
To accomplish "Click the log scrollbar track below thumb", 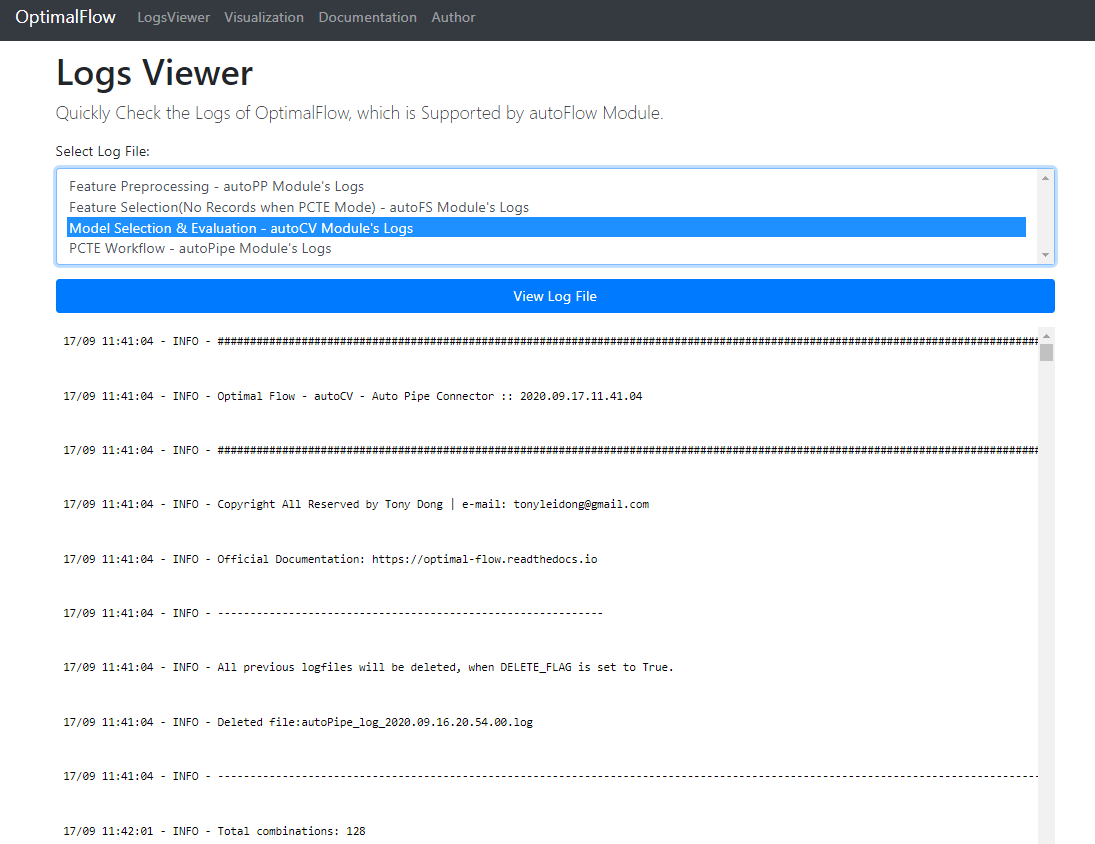I will point(1046,600).
